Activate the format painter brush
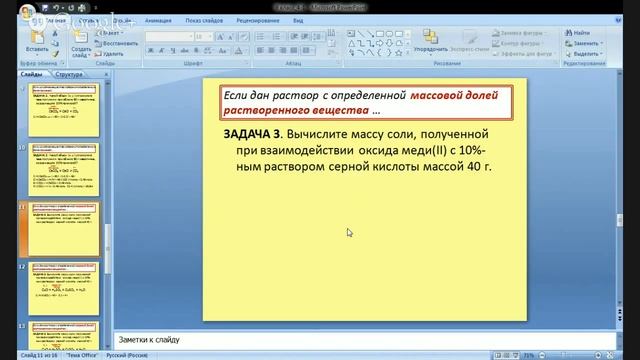Image resolution: width=640 pixels, height=360 pixels. [55, 54]
